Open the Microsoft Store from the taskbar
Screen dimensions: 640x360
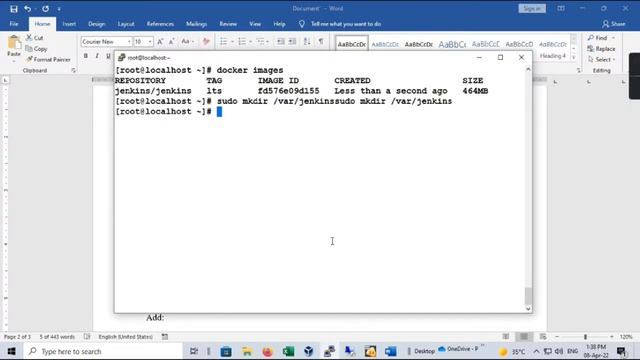point(226,351)
